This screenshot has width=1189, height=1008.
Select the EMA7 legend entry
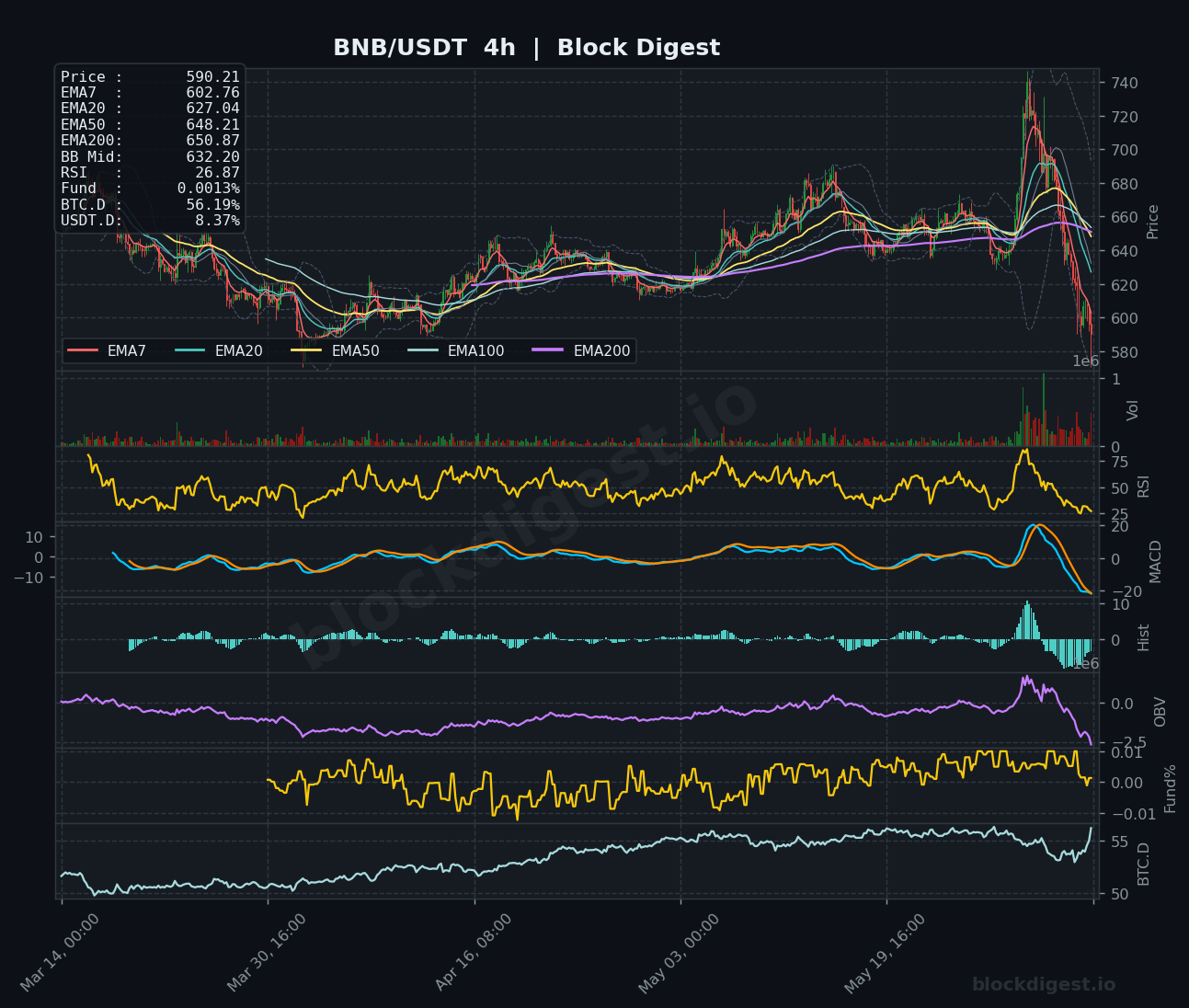[107, 350]
